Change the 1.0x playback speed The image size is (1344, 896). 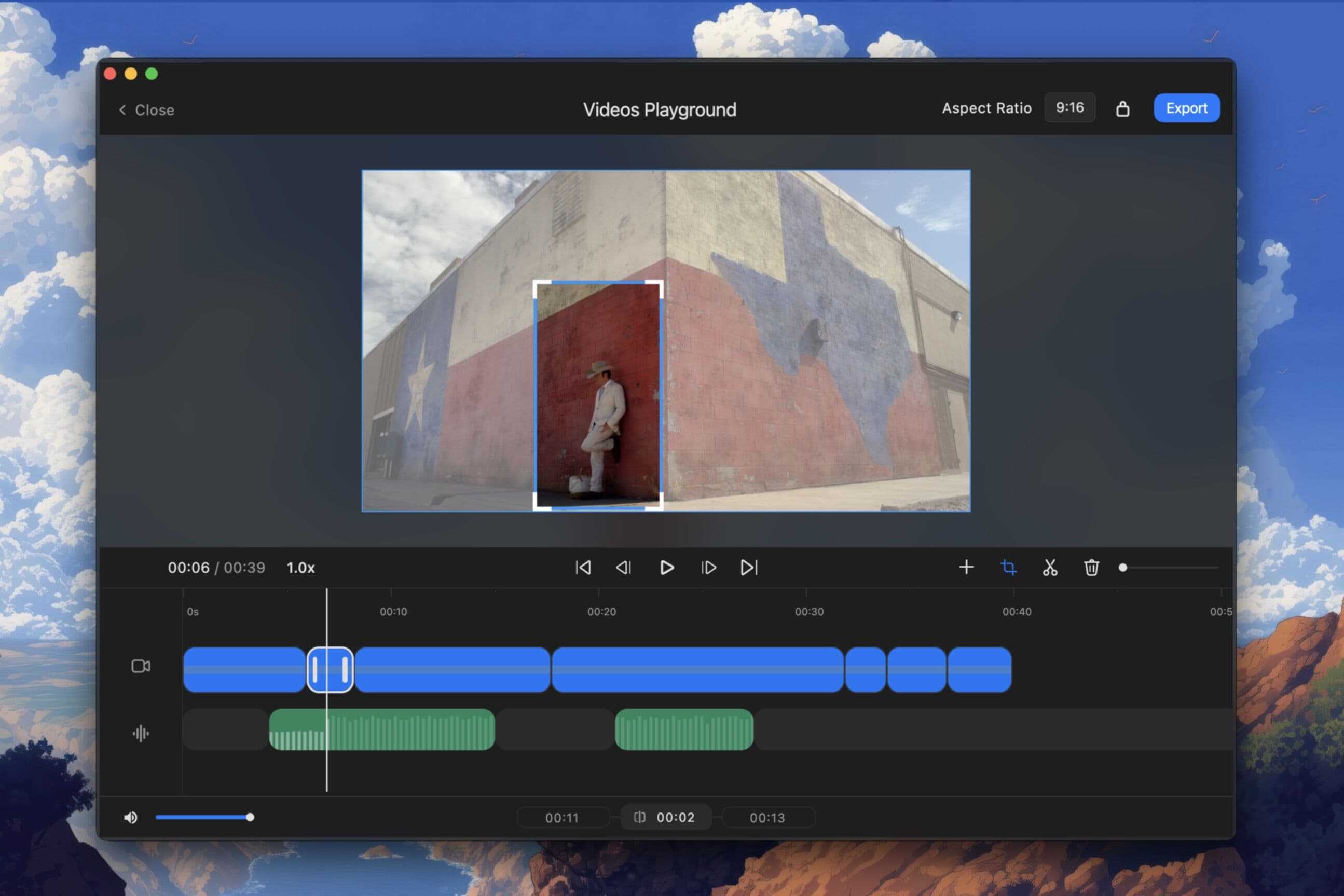coord(300,568)
